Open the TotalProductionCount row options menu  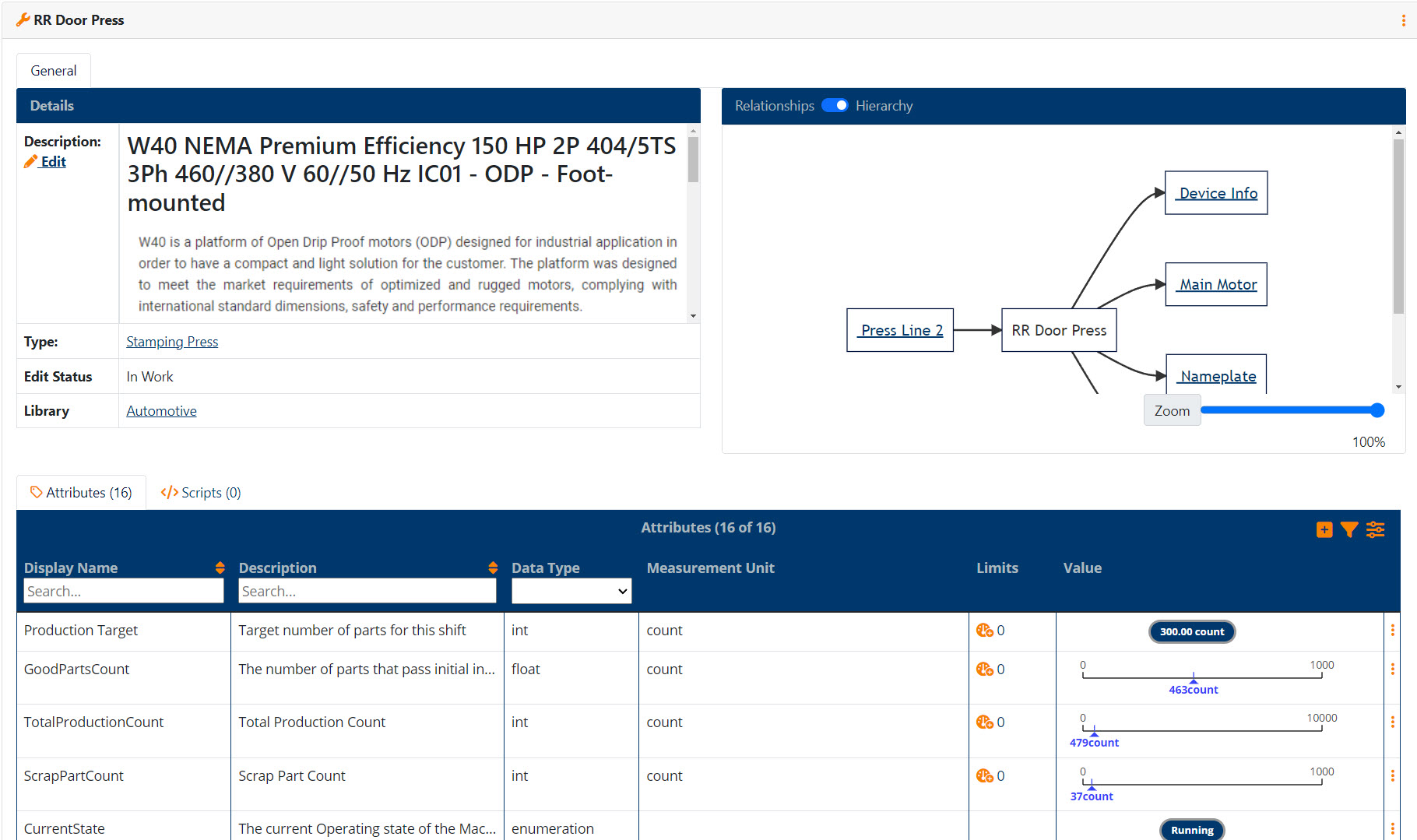(1393, 722)
